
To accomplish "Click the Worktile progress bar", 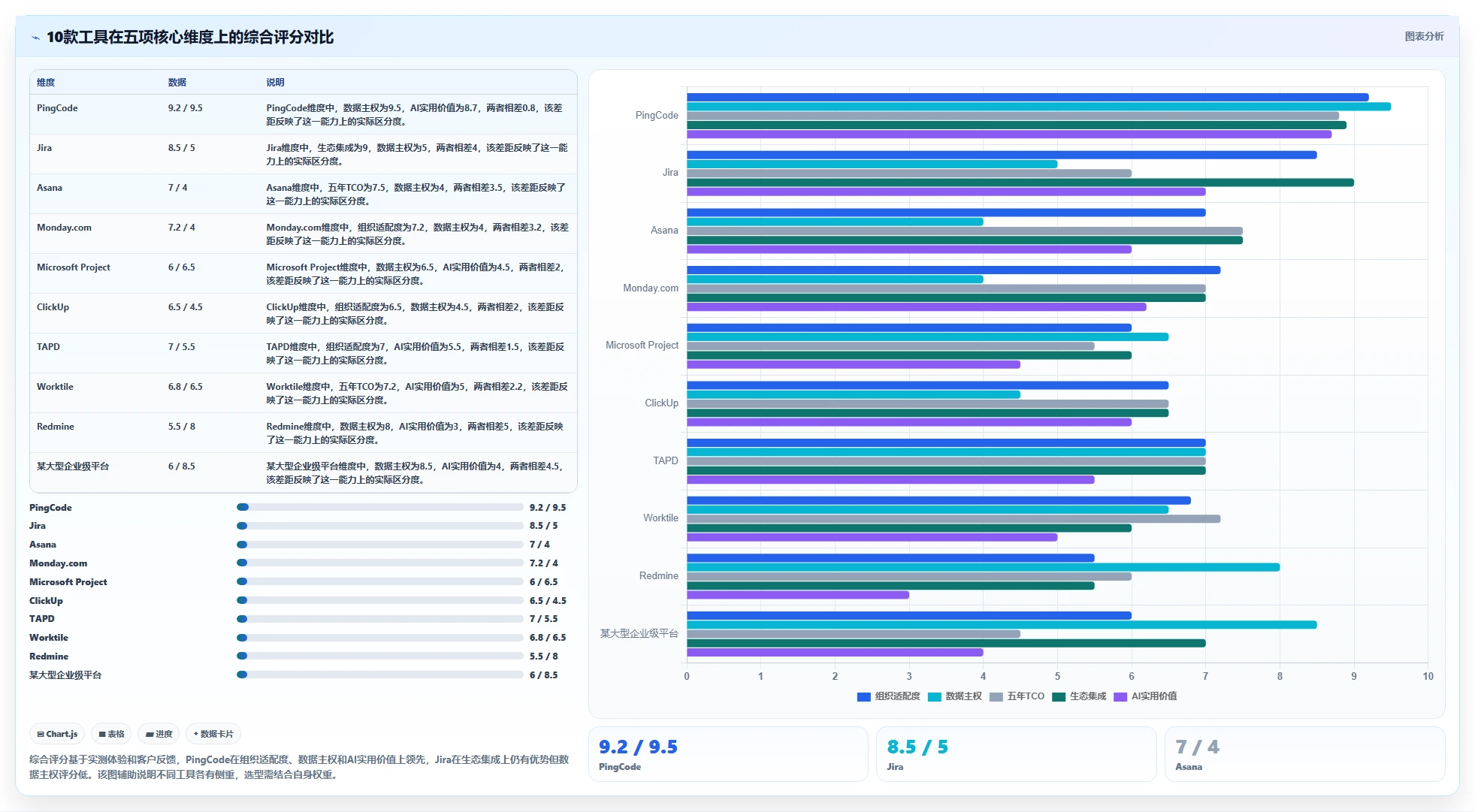I will [x=380, y=638].
